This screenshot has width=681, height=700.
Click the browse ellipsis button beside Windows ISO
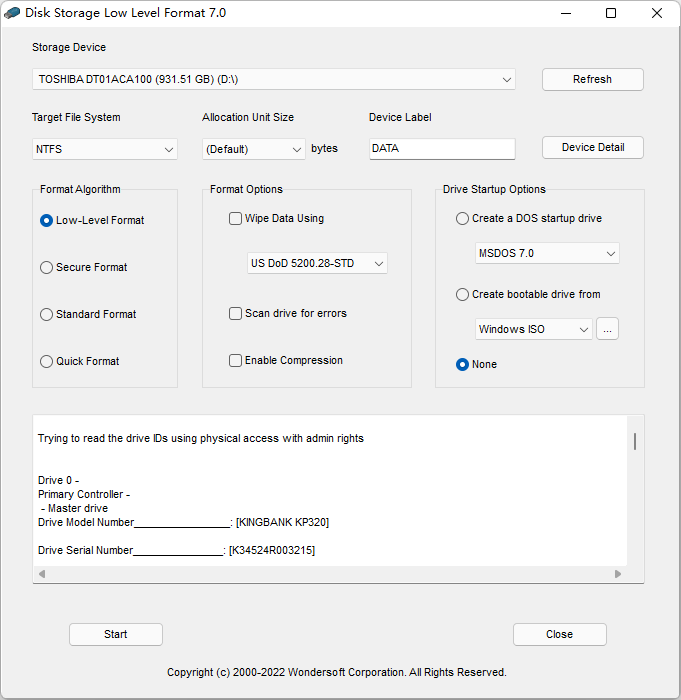tap(607, 329)
